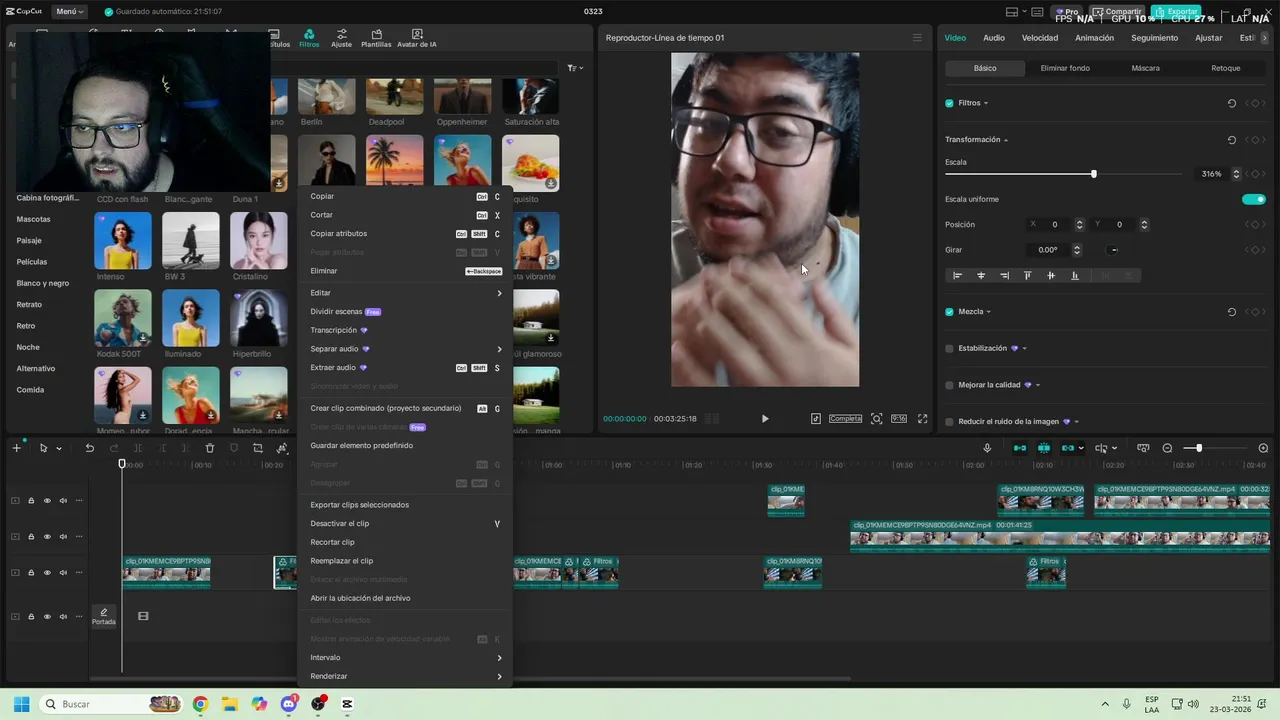Click the record voiceover microphone icon
1280x720 pixels.
click(x=987, y=448)
